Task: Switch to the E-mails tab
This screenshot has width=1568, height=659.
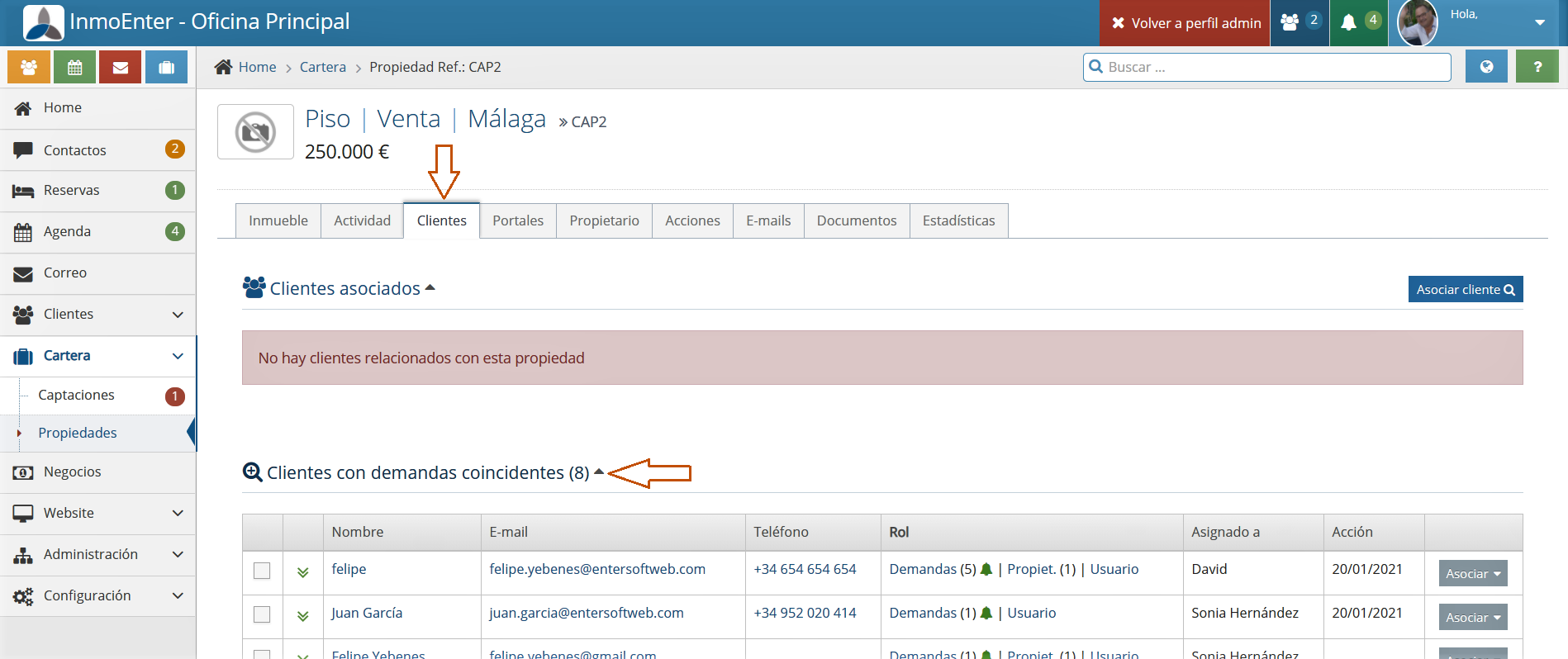Action: 768,220
